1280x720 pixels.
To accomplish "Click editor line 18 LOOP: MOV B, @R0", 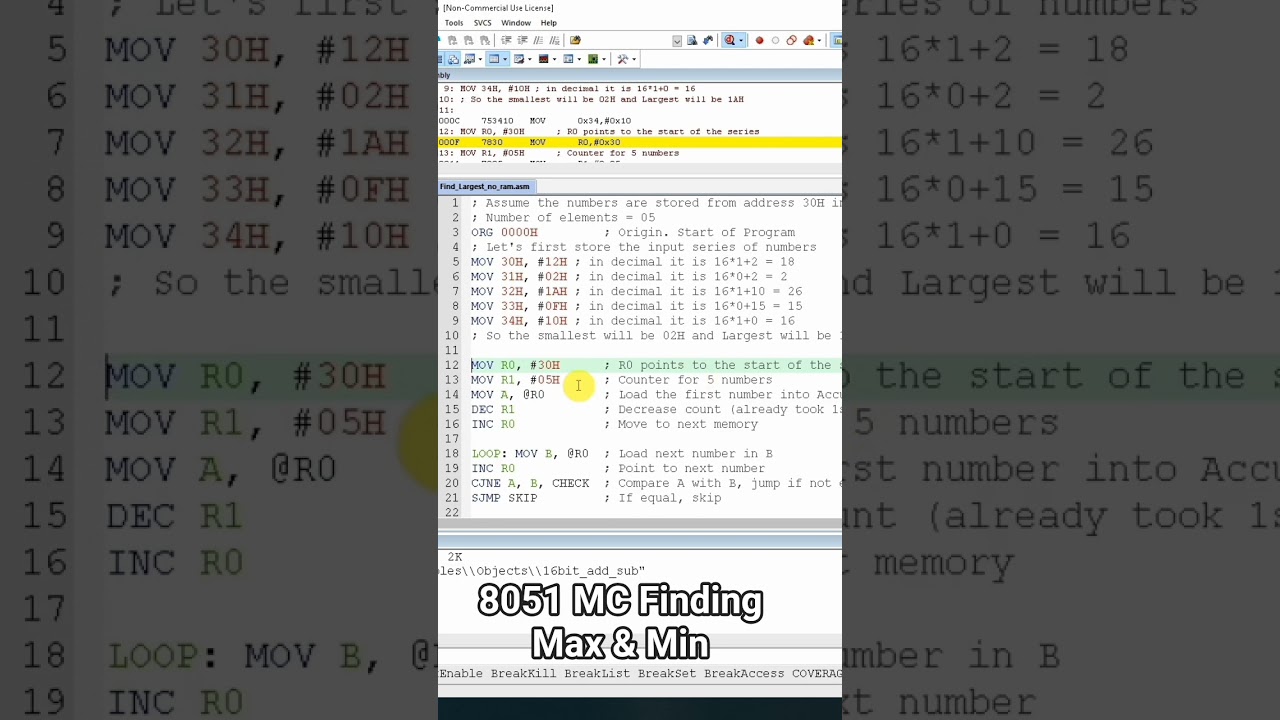I will click(x=622, y=453).
